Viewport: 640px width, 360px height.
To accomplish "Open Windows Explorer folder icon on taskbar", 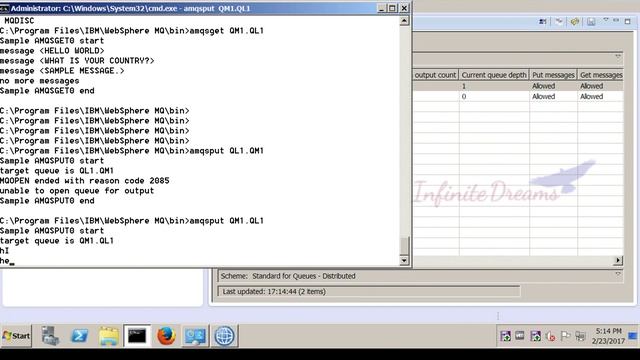I will pyautogui.click(x=109, y=336).
